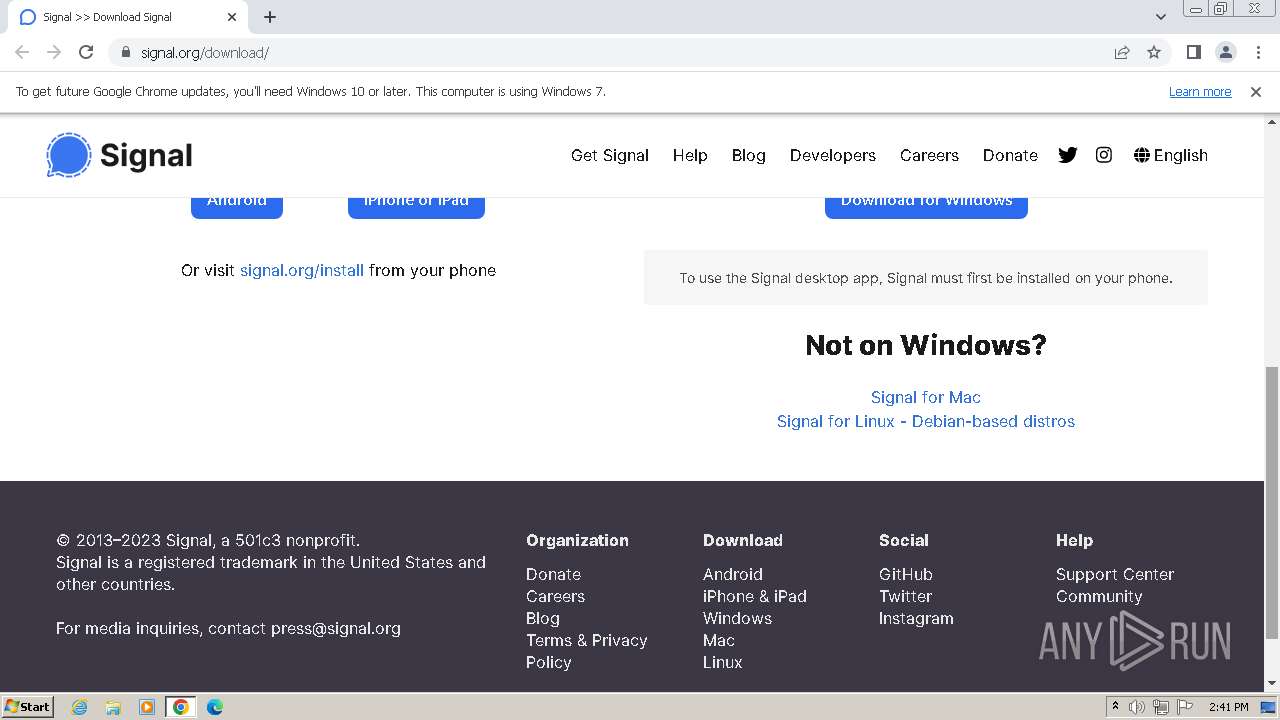Open footer Windows download link

click(737, 618)
